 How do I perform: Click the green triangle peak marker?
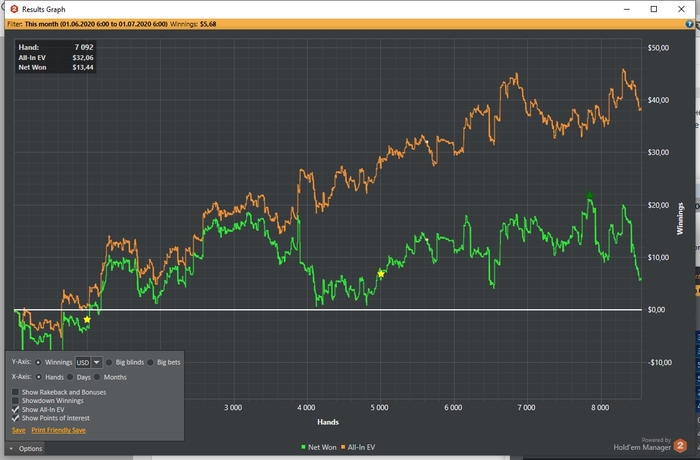coord(589,195)
